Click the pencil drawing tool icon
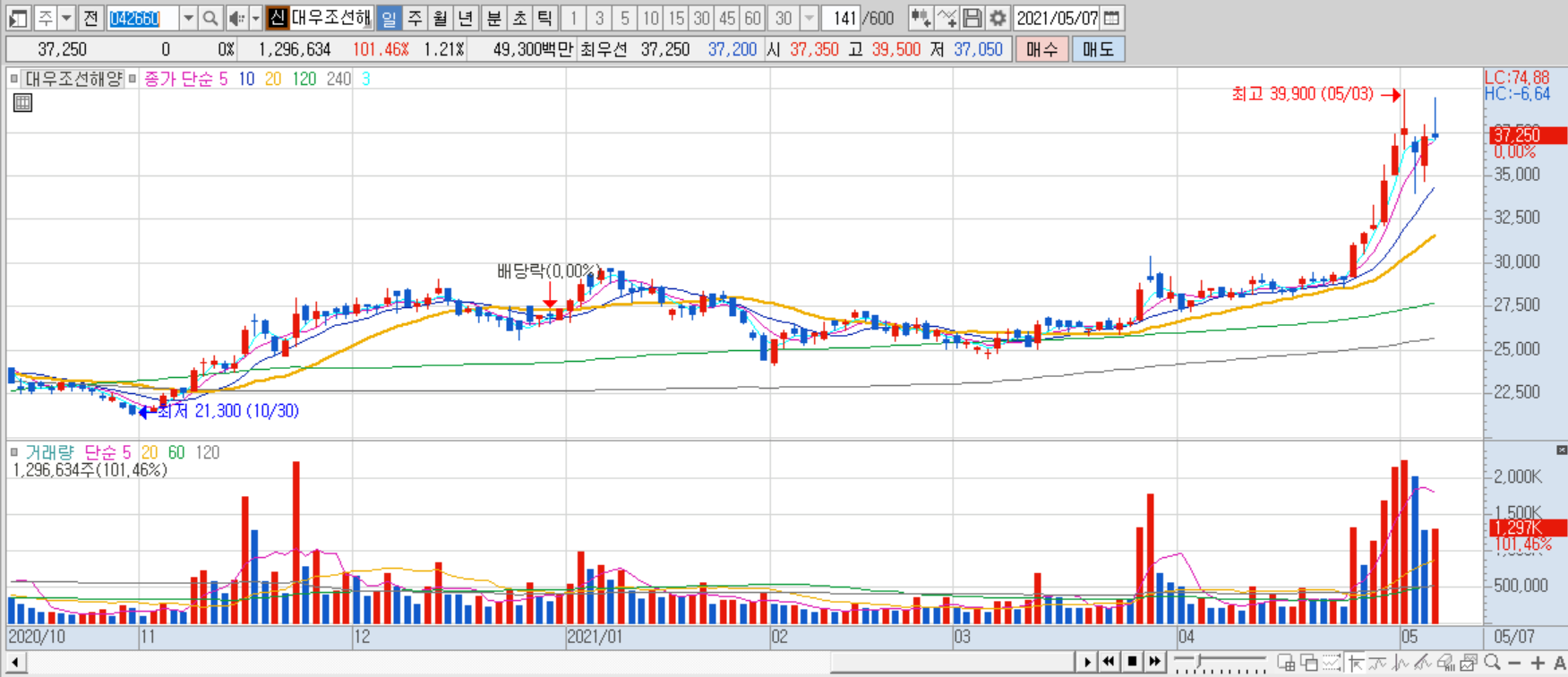The image size is (1568, 677). click(1423, 663)
